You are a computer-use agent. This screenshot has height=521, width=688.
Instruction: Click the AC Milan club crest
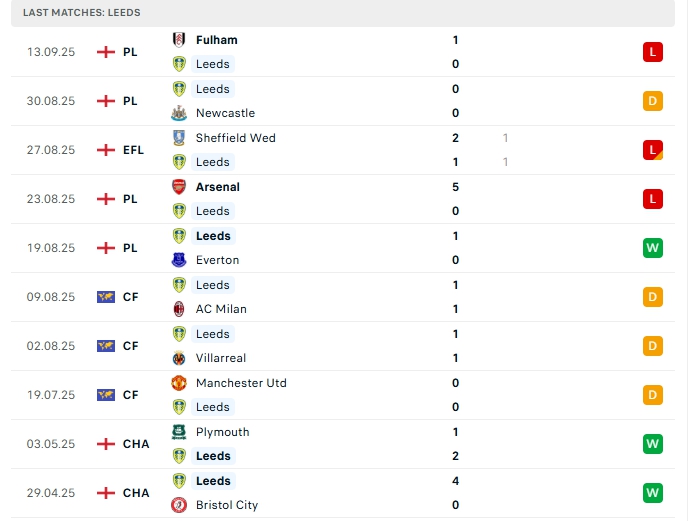tap(179, 309)
